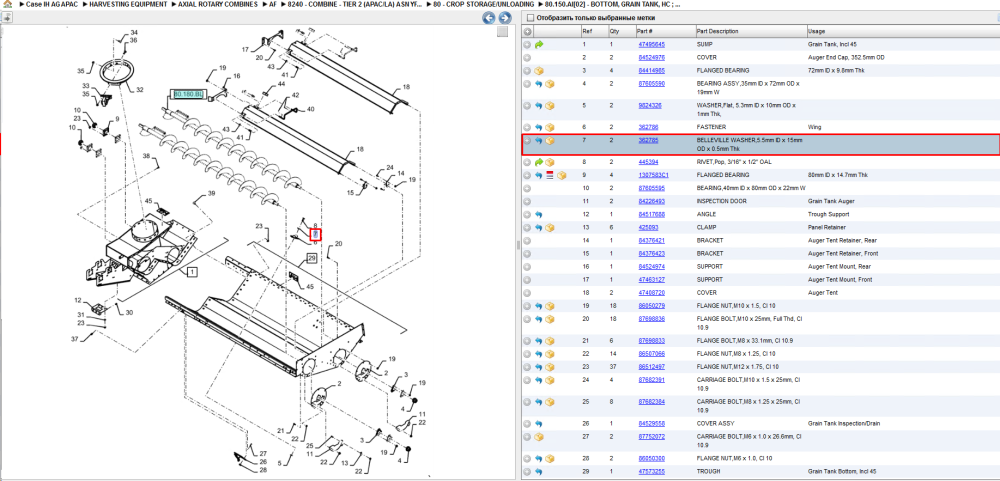Click blue arrow on CARRIAGE BOLT,M8 row
This screenshot has width=1000, height=481.
coord(538,402)
